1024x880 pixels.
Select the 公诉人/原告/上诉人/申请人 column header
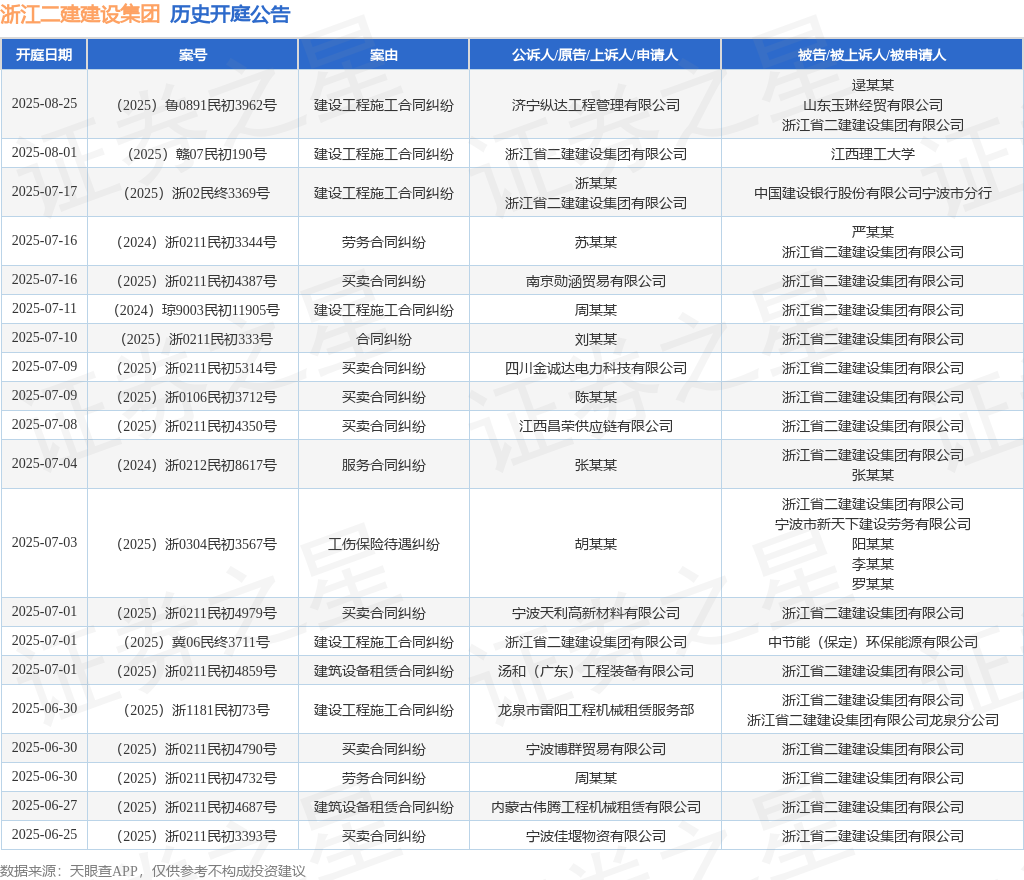tap(595, 55)
